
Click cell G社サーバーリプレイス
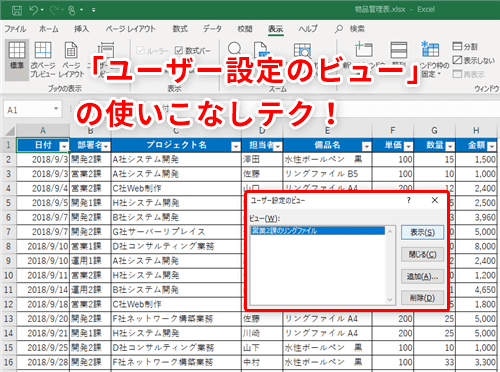coord(176,232)
